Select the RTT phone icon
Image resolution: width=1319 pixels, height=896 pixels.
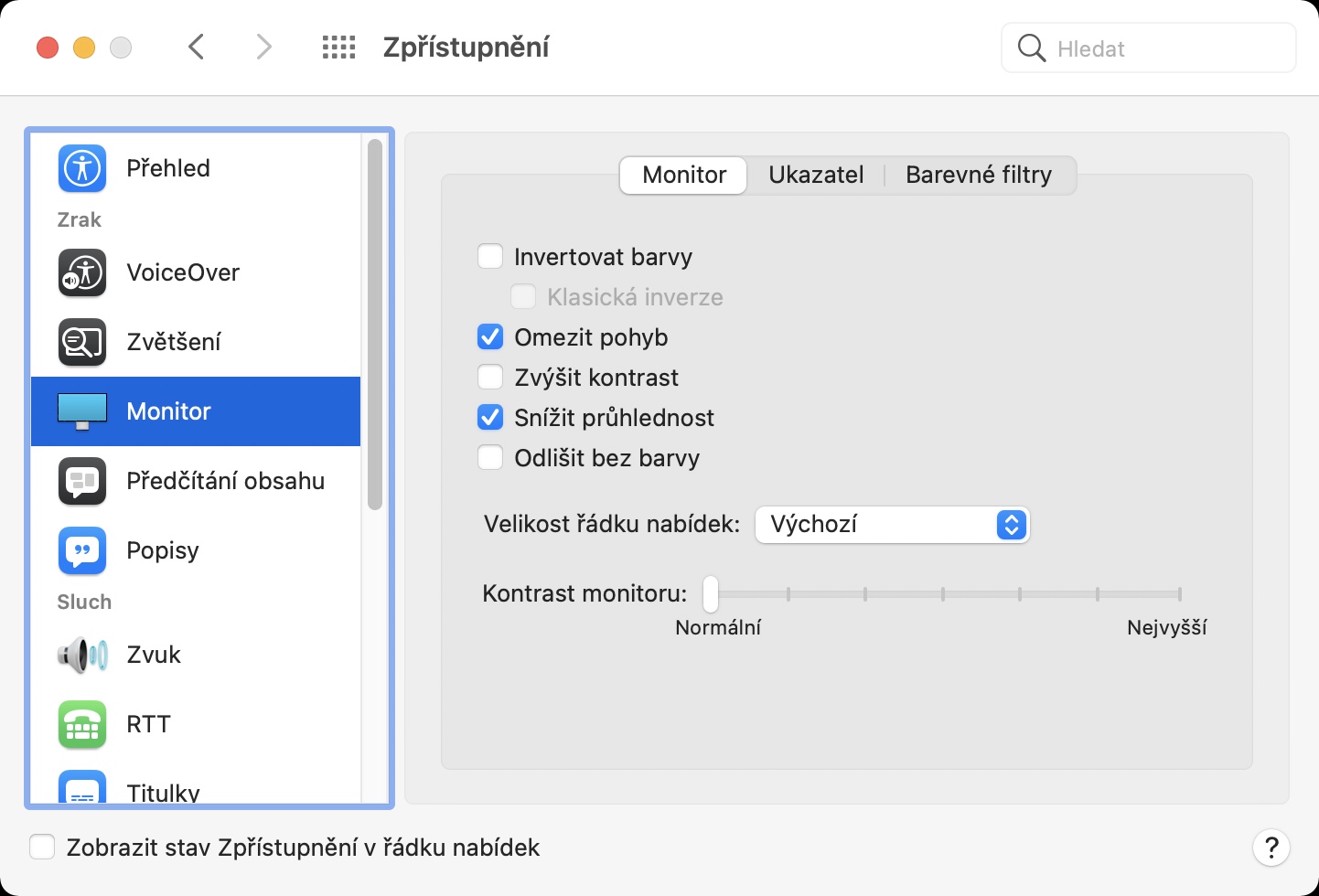click(82, 724)
